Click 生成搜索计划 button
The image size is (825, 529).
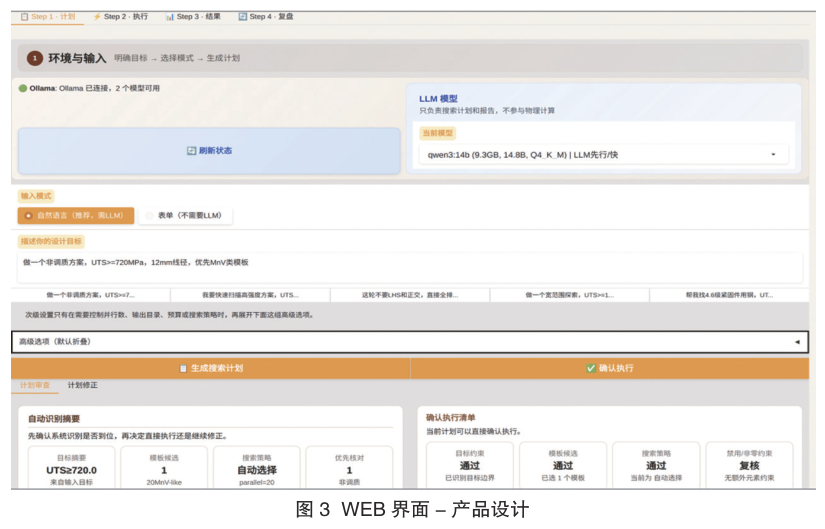click(x=210, y=368)
